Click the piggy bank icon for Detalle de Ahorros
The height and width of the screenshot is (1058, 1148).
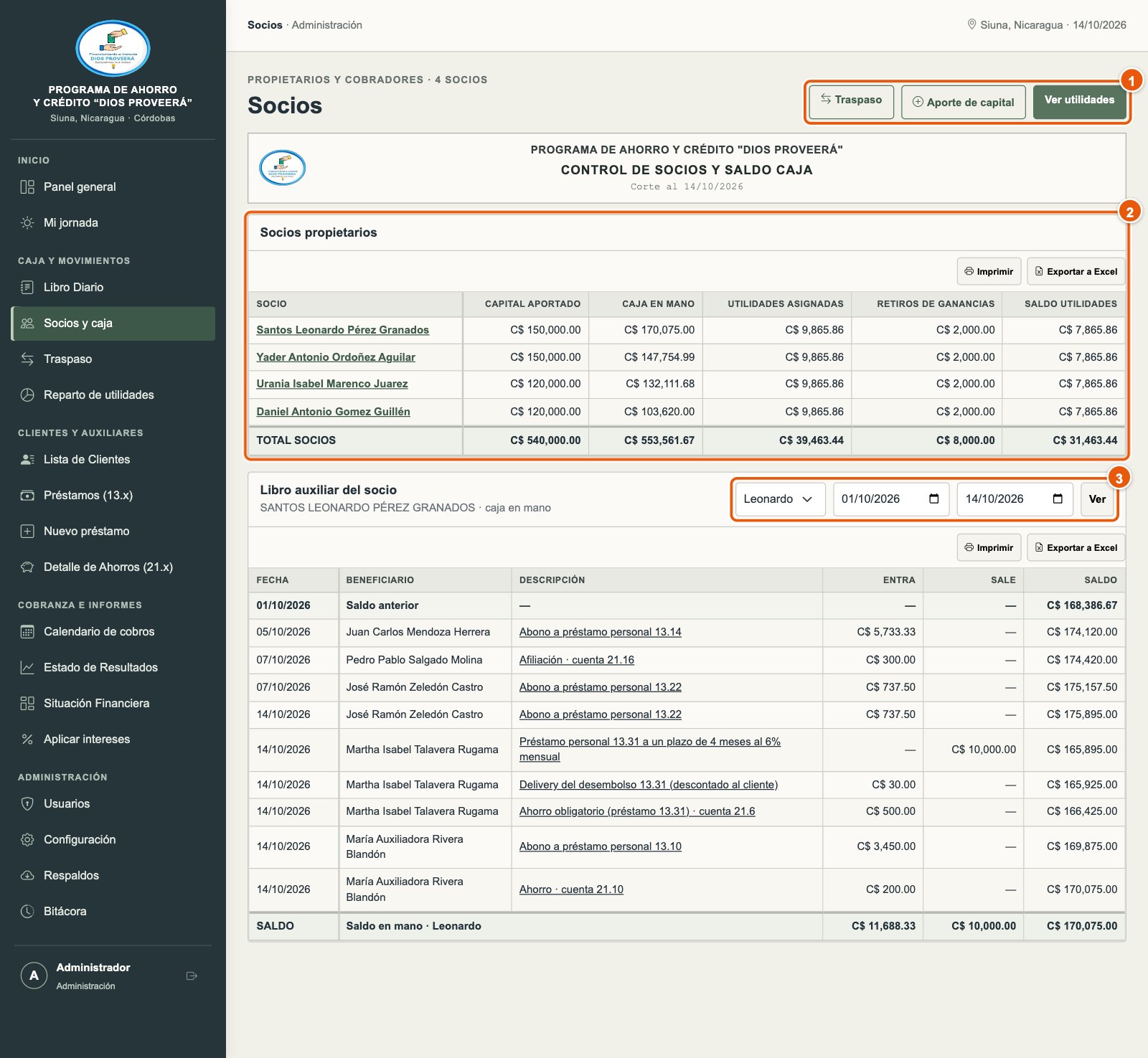[27, 567]
